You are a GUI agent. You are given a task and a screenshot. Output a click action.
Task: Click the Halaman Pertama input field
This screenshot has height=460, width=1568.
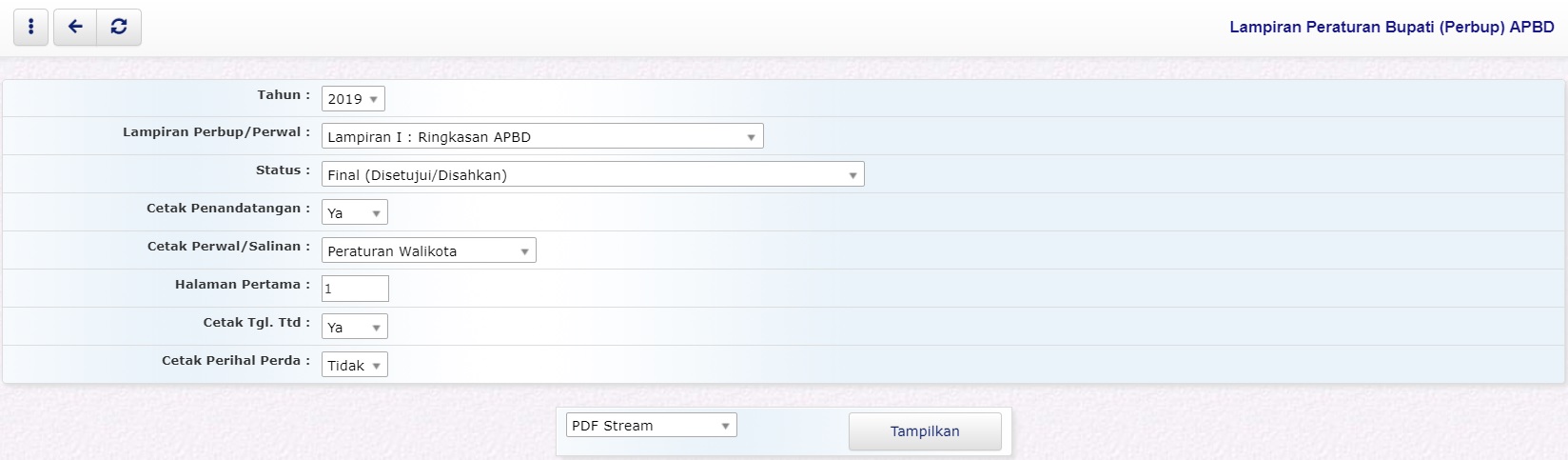click(355, 289)
